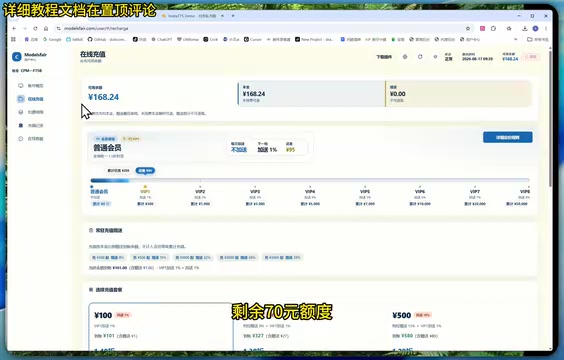Click the ¥168.24 balance in the page header

coord(510,59)
